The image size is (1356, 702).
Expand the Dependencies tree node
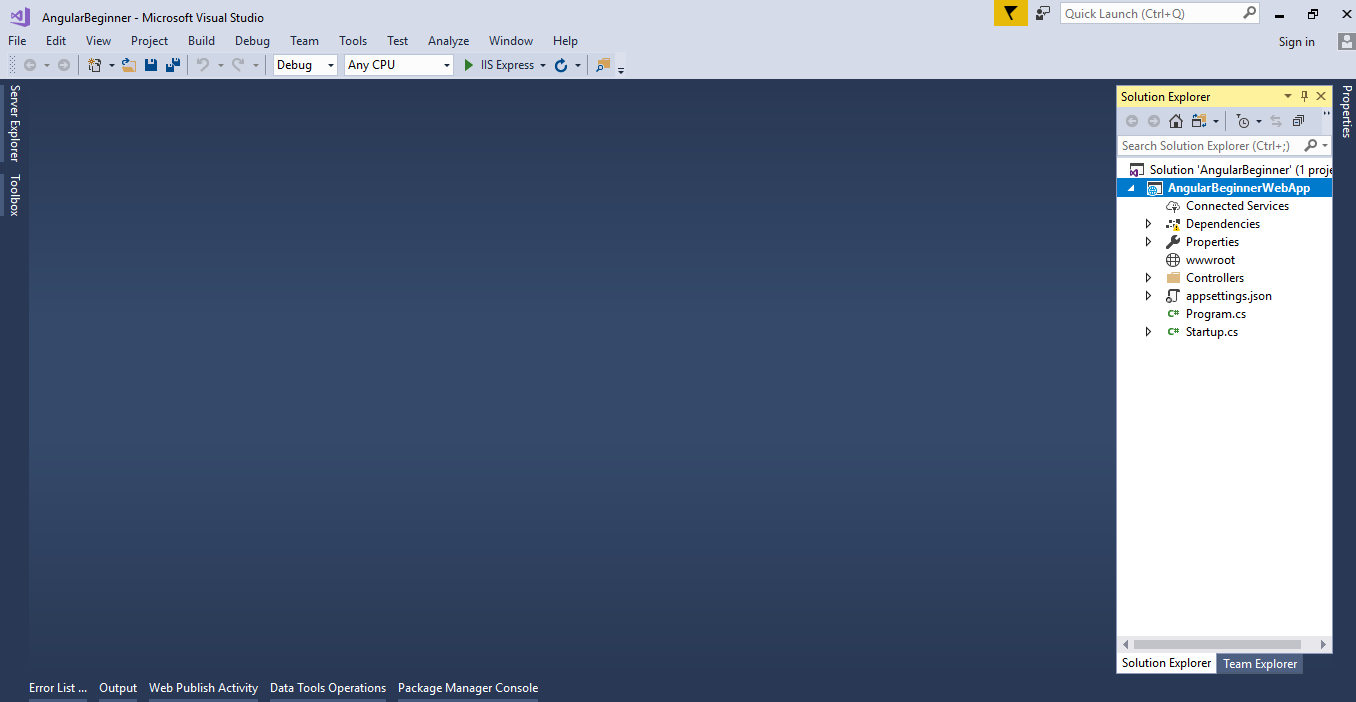pyautogui.click(x=1148, y=224)
